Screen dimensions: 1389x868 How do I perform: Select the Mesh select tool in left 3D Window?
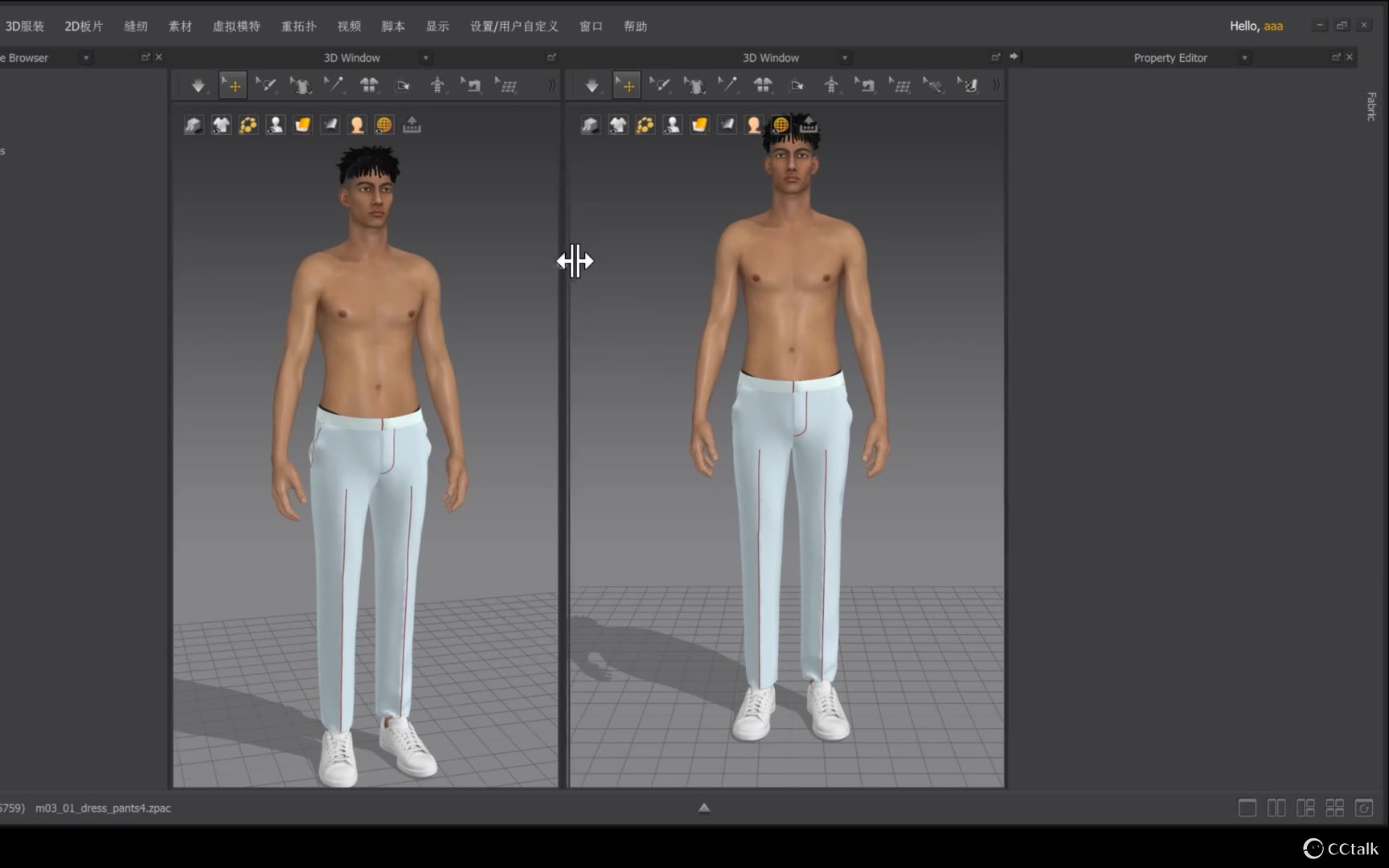click(266, 85)
